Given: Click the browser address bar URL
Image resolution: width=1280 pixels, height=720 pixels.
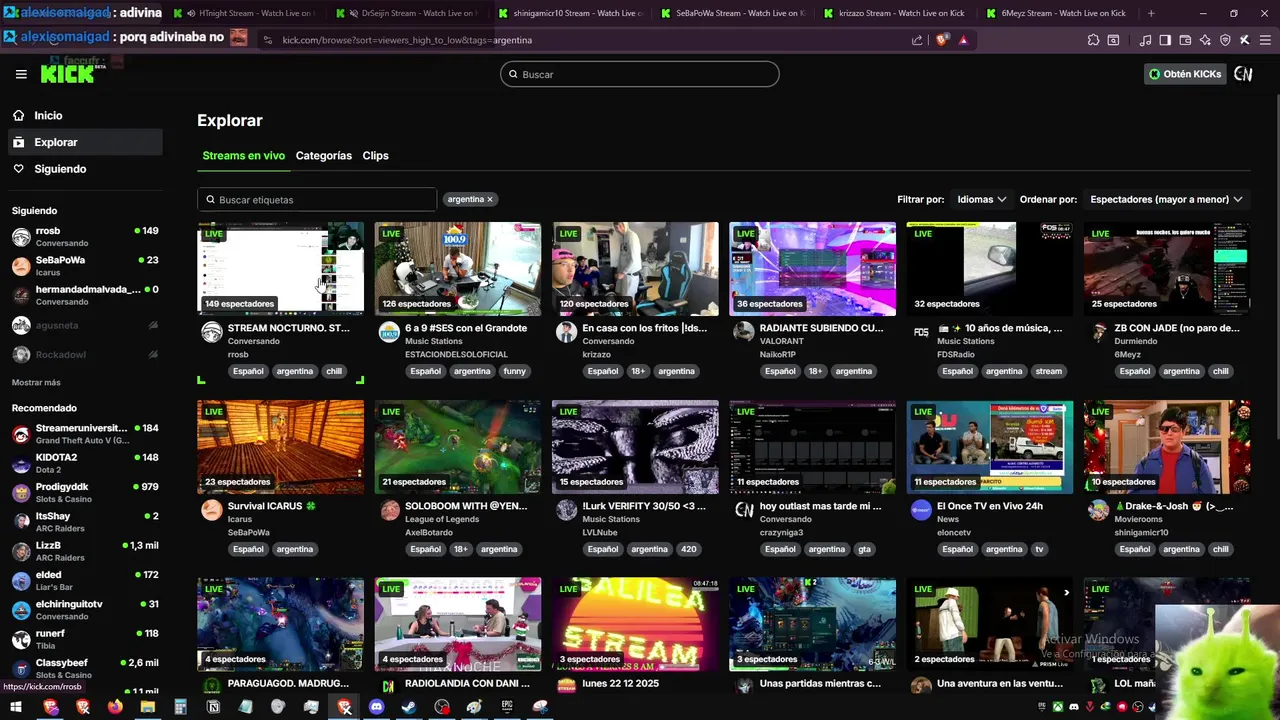Looking at the screenshot, I should pyautogui.click(x=407, y=40).
